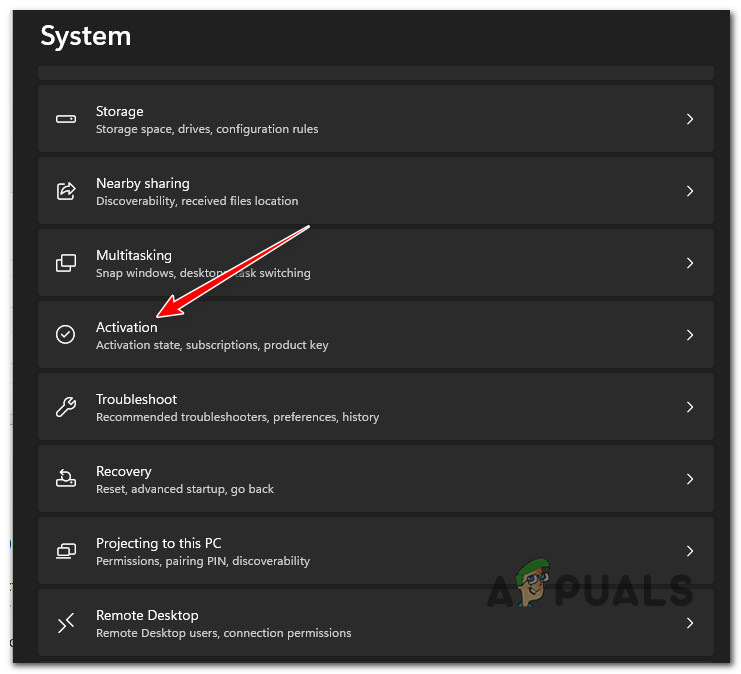Open the Recovery row chevron

pyautogui.click(x=690, y=479)
